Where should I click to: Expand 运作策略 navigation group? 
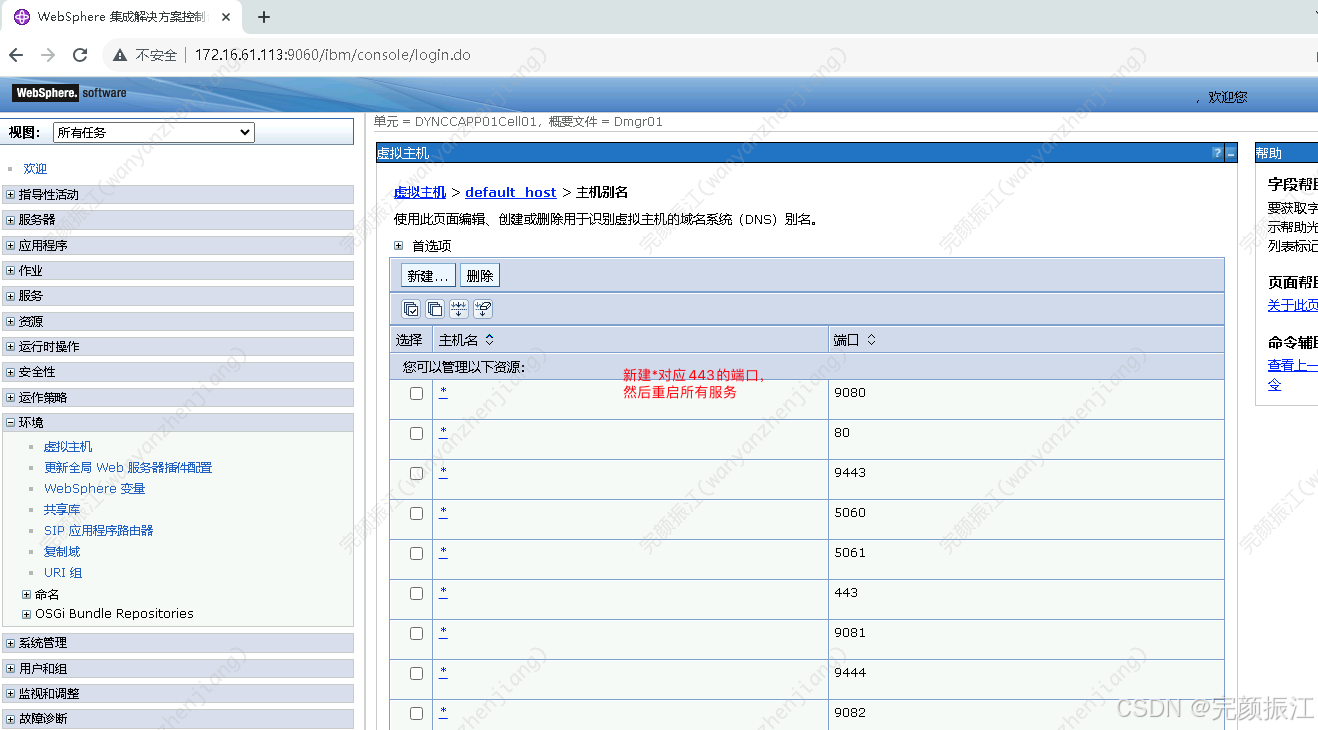11,398
